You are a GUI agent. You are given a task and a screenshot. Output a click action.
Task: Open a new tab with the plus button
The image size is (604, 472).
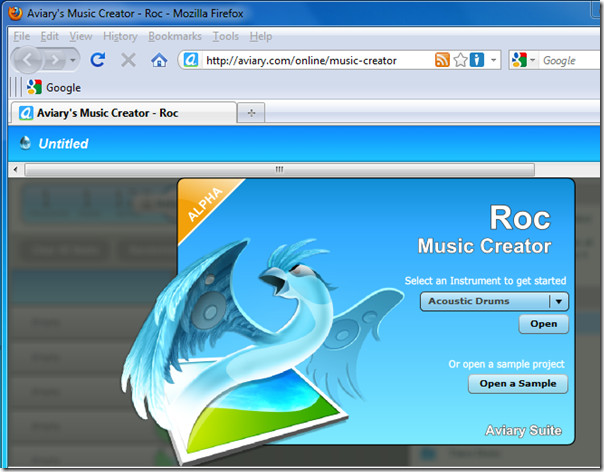(x=251, y=113)
